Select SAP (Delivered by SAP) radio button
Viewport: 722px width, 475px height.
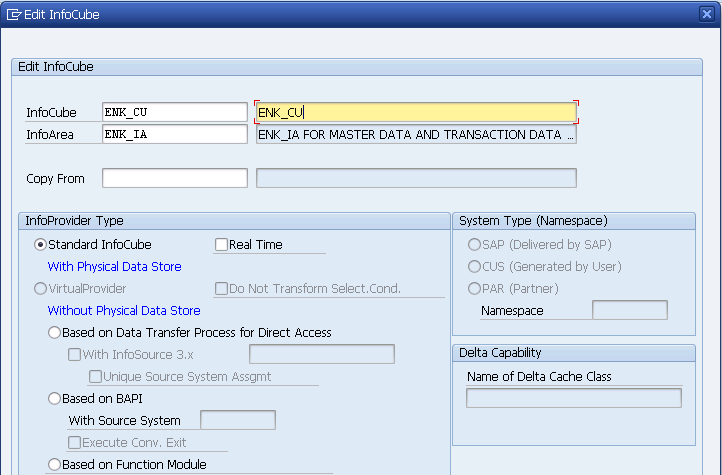474,244
